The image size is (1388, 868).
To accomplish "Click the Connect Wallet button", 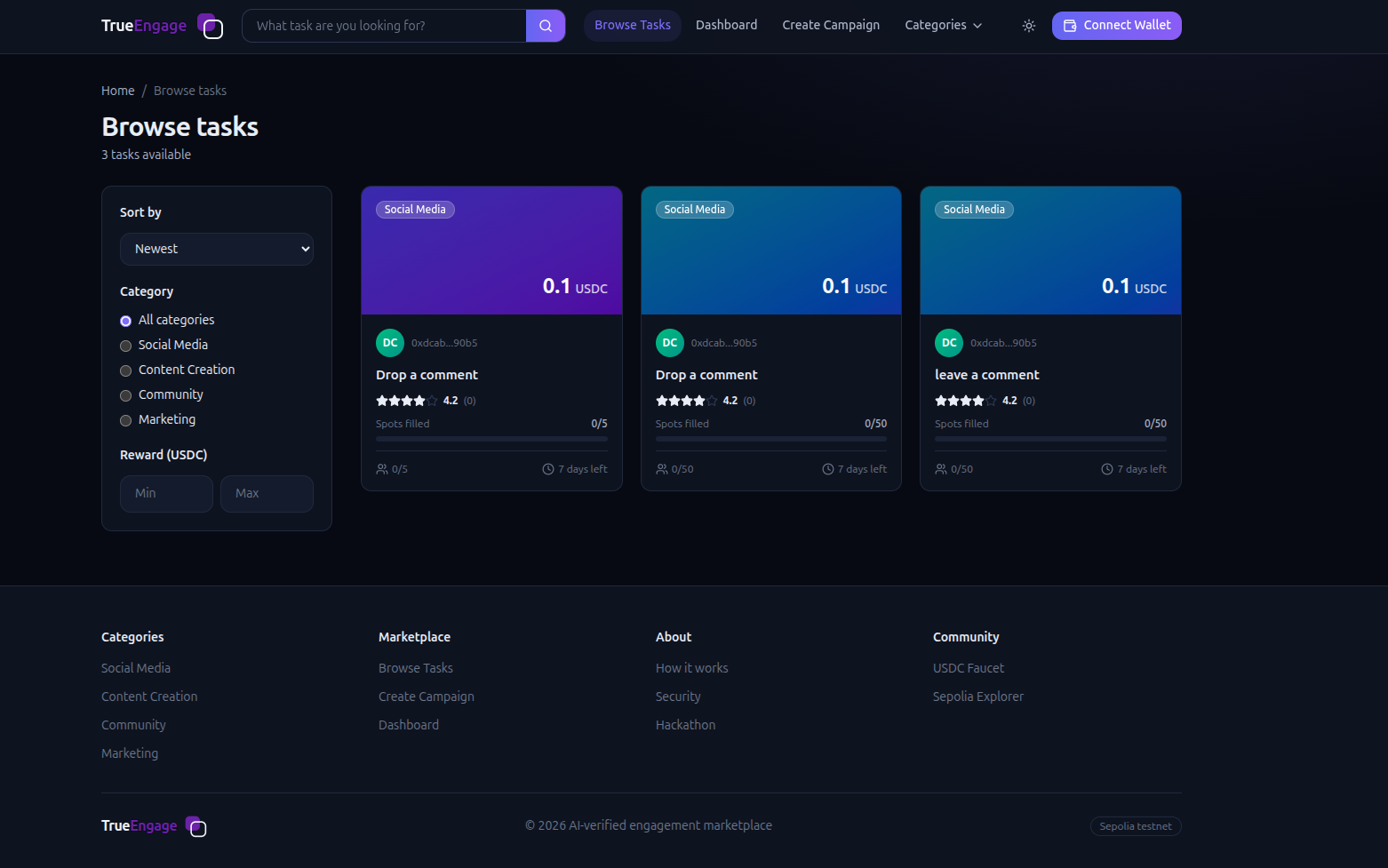I will [x=1116, y=26].
